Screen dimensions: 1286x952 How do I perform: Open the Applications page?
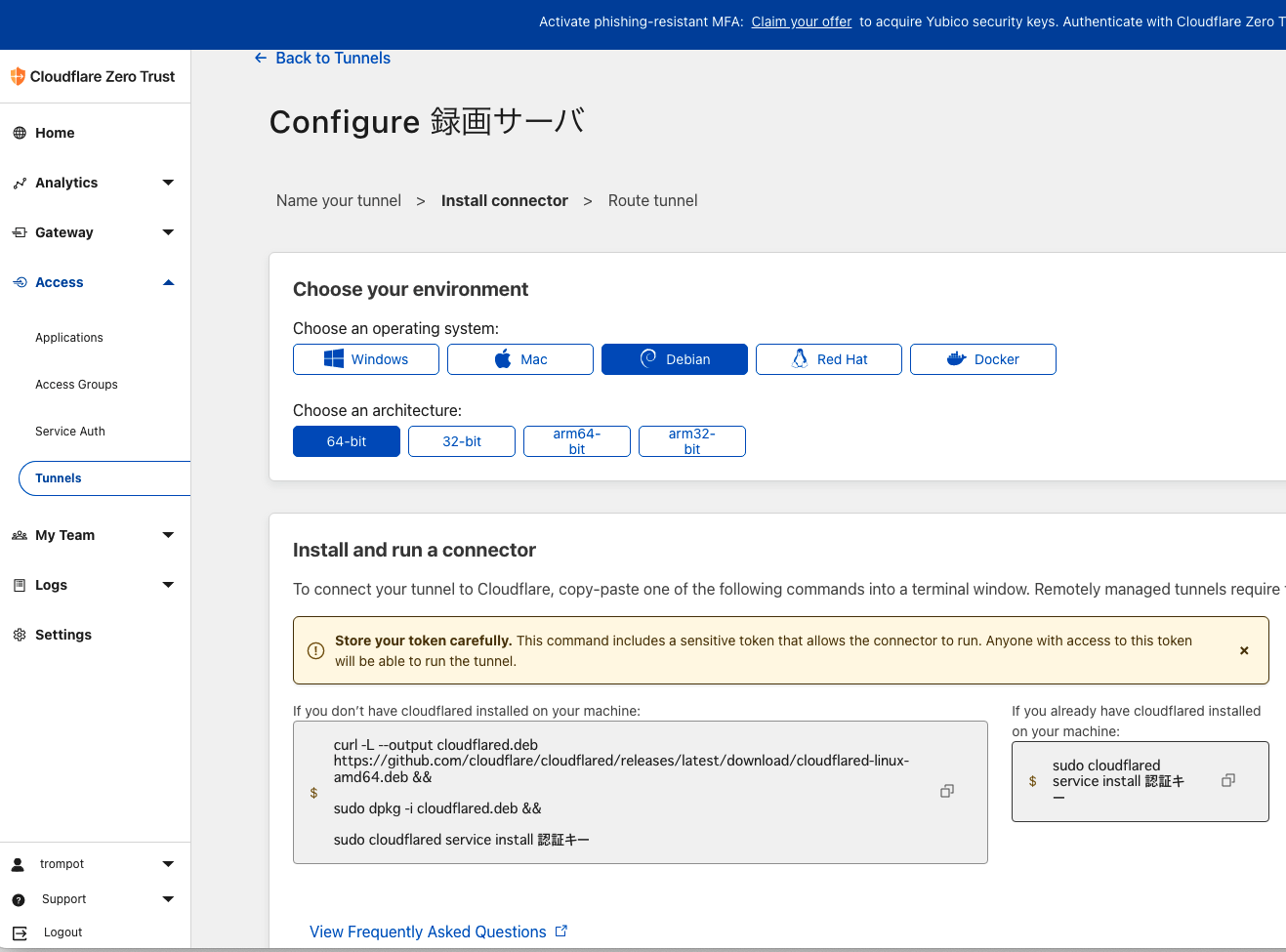coord(68,337)
